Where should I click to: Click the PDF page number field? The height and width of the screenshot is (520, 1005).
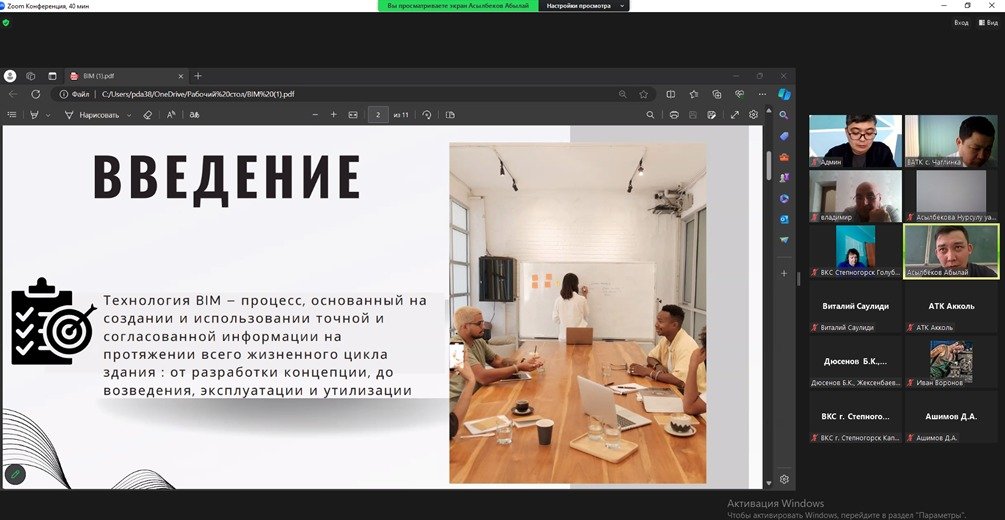[378, 115]
